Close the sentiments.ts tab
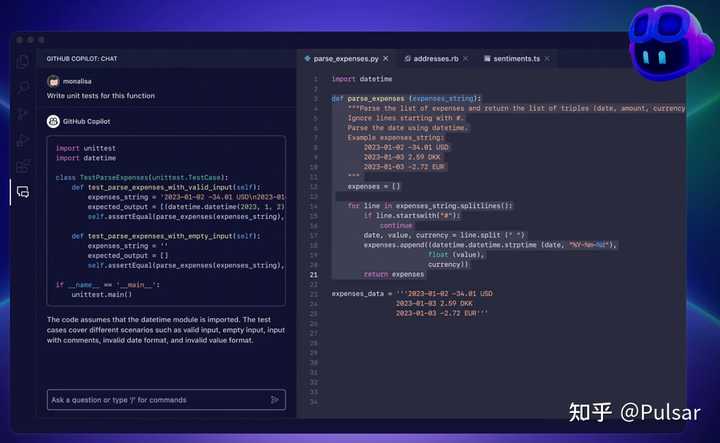The width and height of the screenshot is (720, 443). [547, 59]
